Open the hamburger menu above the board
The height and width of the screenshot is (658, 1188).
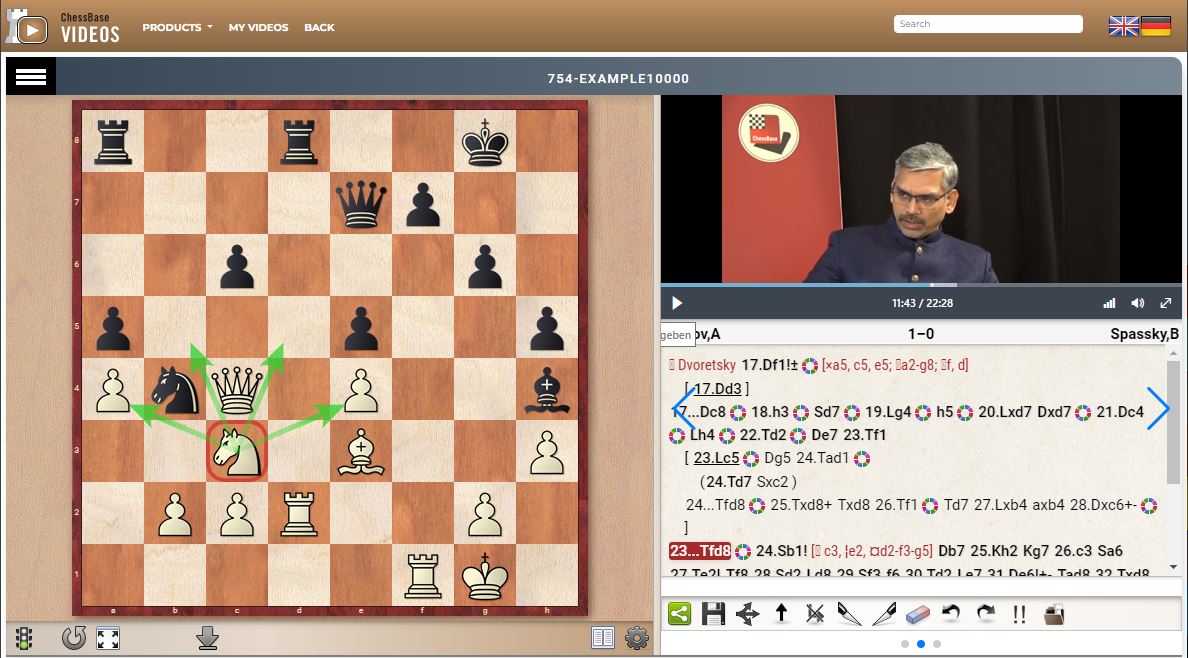(x=31, y=78)
